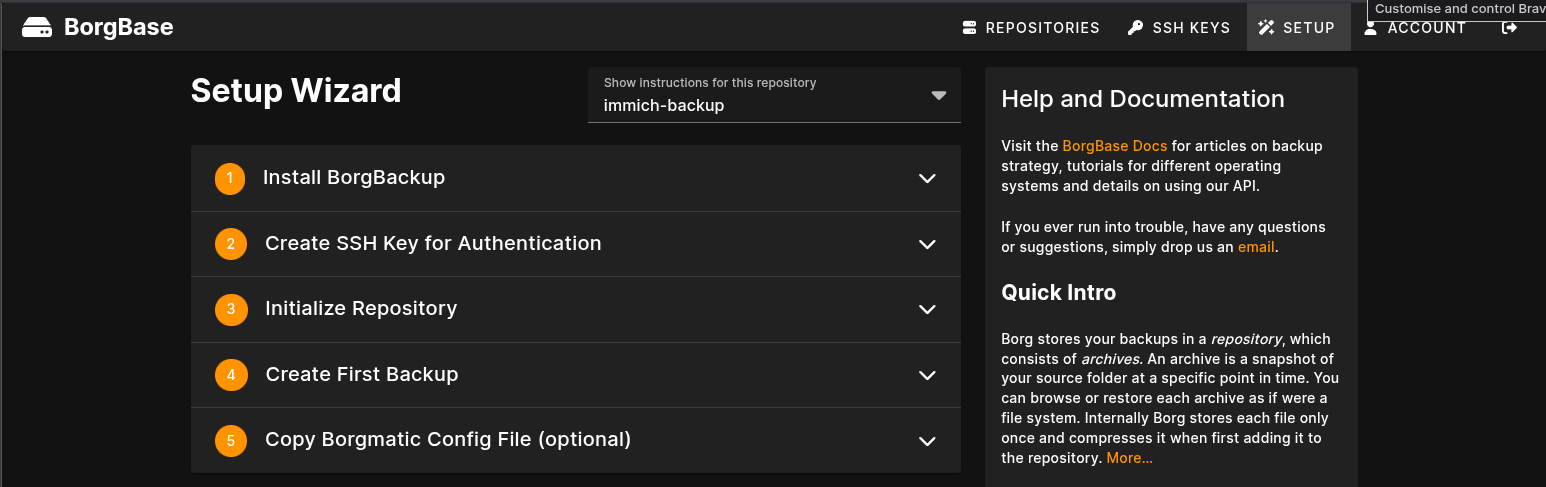
Task: Go to the SSH Keys page
Action: [x=1179, y=28]
